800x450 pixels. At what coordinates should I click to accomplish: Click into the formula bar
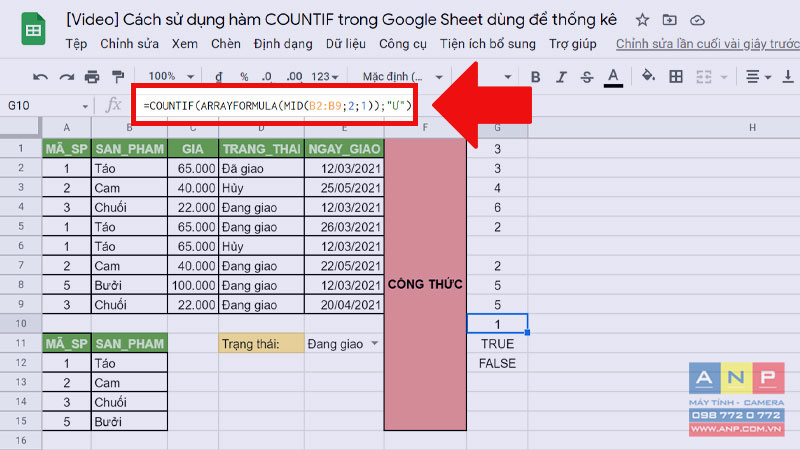point(277,106)
